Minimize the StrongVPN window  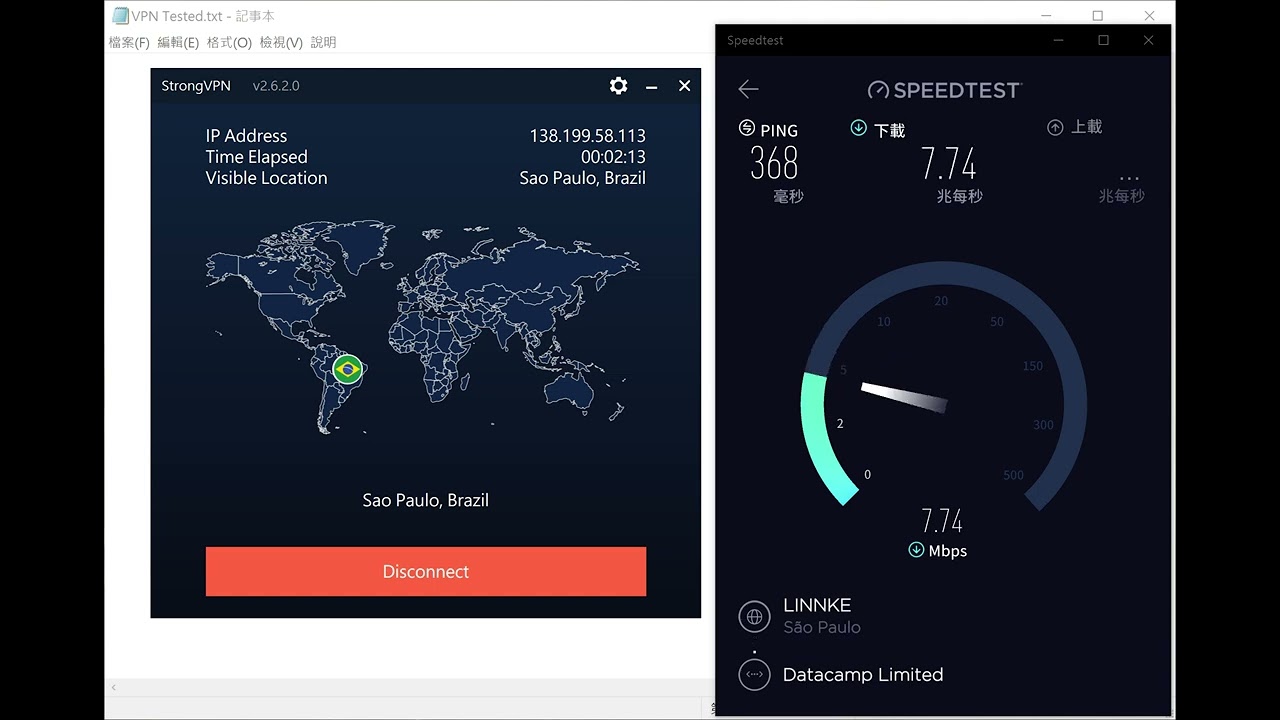pyautogui.click(x=651, y=87)
